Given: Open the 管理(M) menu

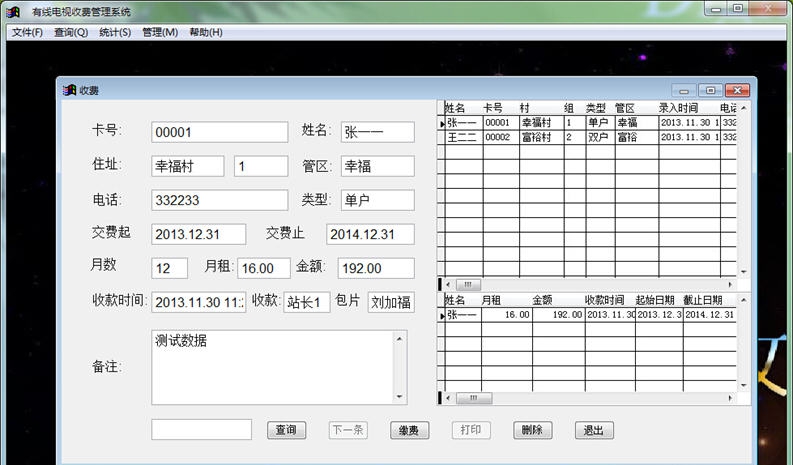Looking at the screenshot, I should click(160, 32).
